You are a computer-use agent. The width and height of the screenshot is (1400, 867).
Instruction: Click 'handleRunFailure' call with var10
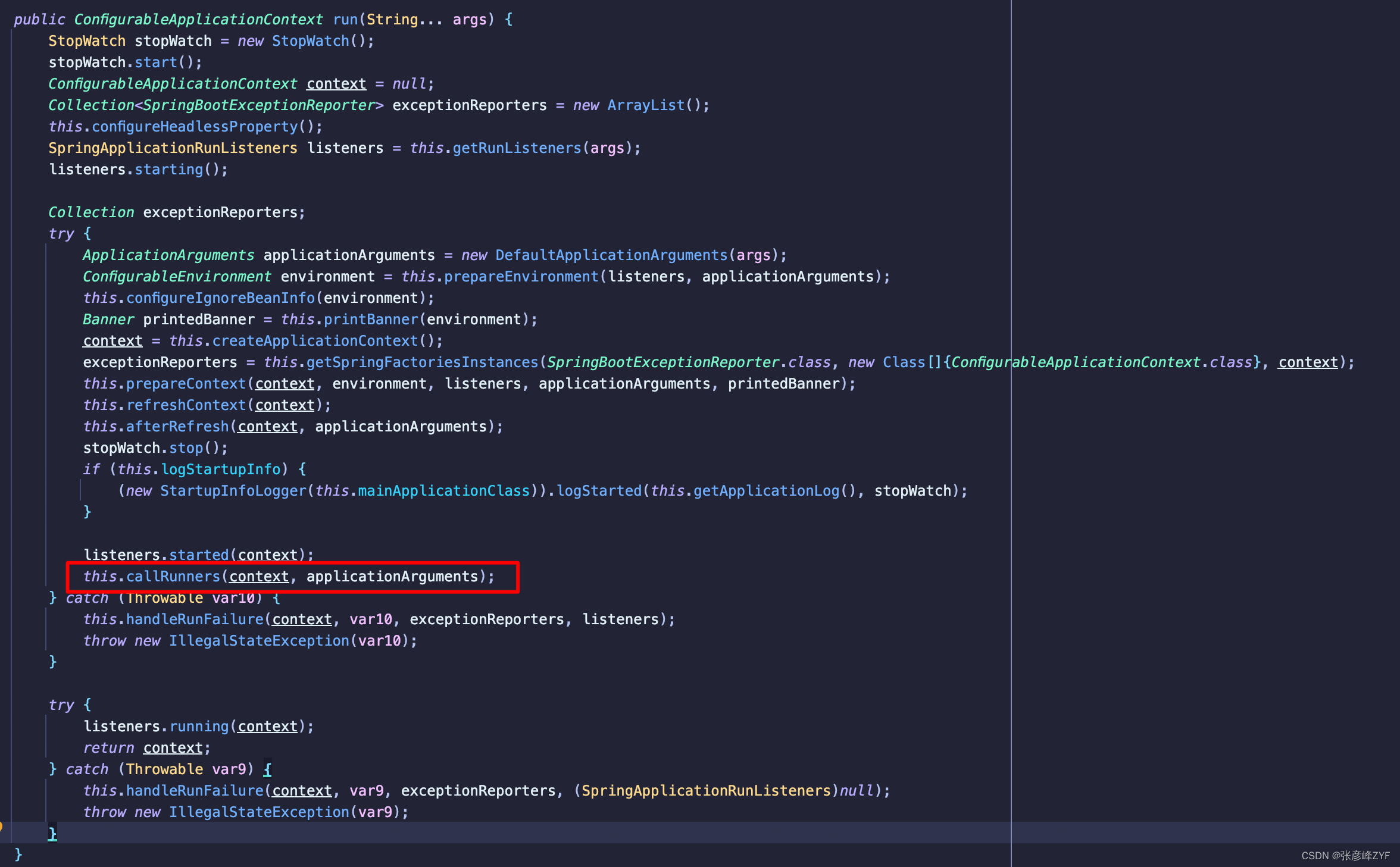[195, 619]
